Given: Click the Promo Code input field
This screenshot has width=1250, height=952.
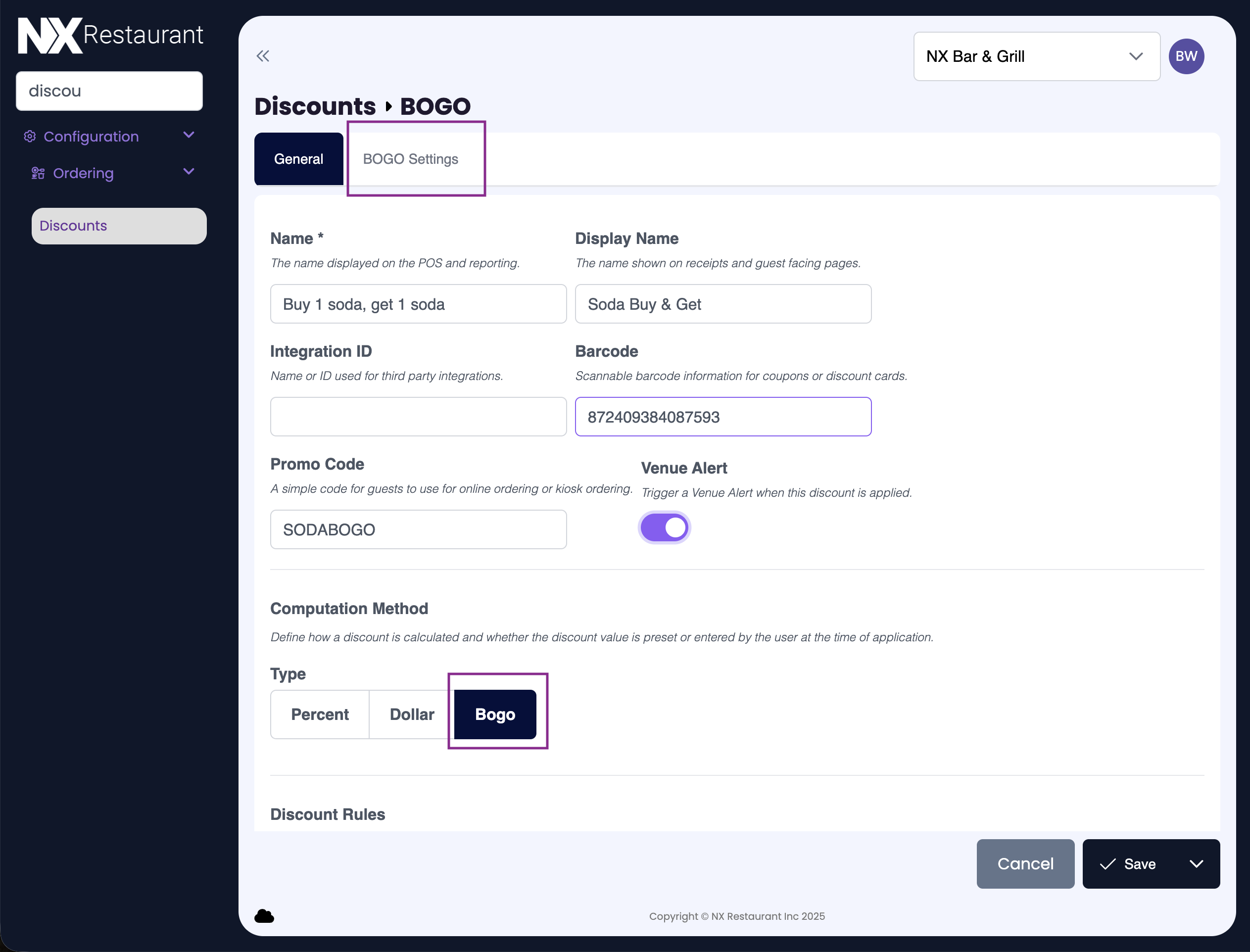Looking at the screenshot, I should 418,530.
